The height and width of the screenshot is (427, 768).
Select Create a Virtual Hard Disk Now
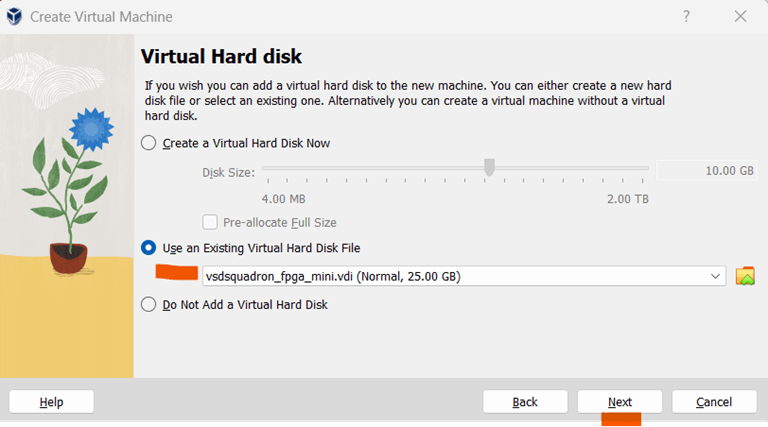coord(149,143)
